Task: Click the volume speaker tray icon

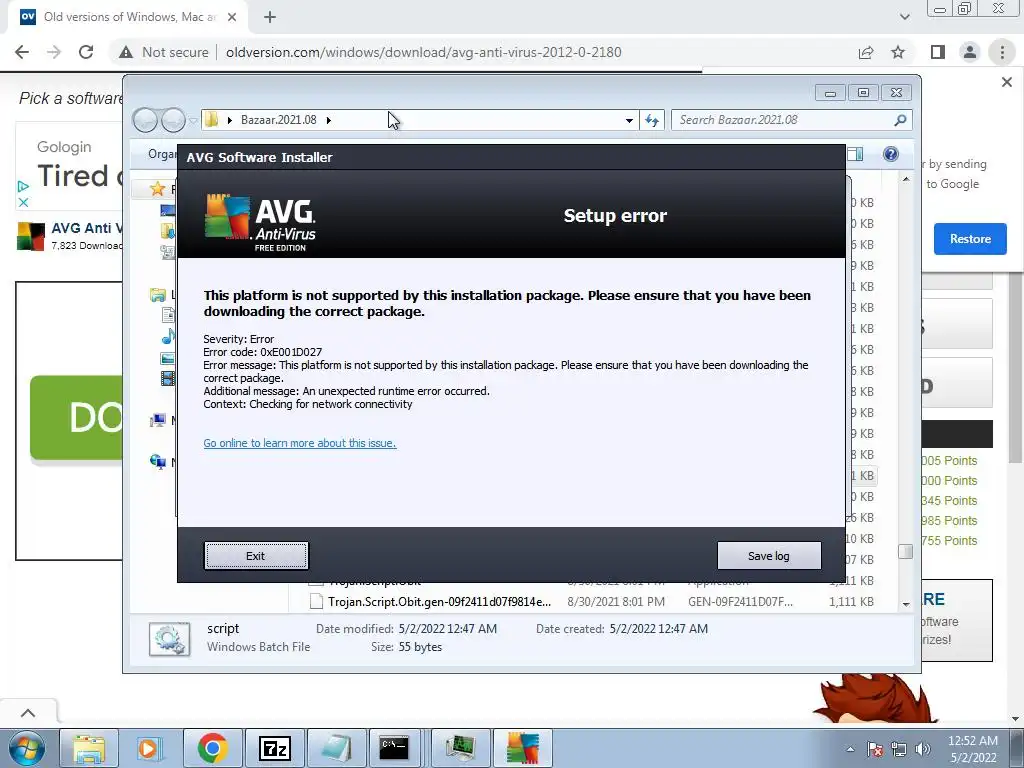Action: click(x=923, y=749)
